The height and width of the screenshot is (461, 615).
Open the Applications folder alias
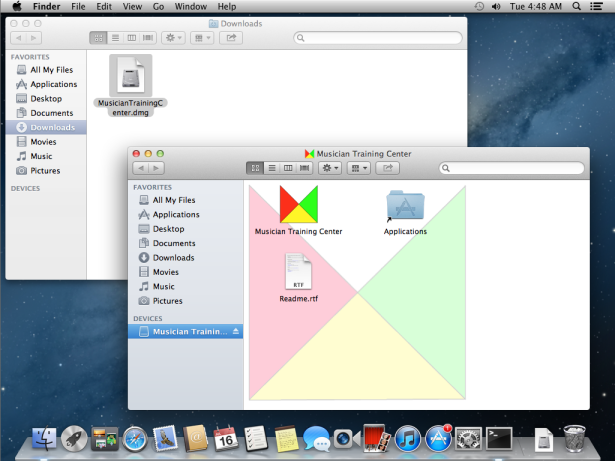pyautogui.click(x=405, y=205)
